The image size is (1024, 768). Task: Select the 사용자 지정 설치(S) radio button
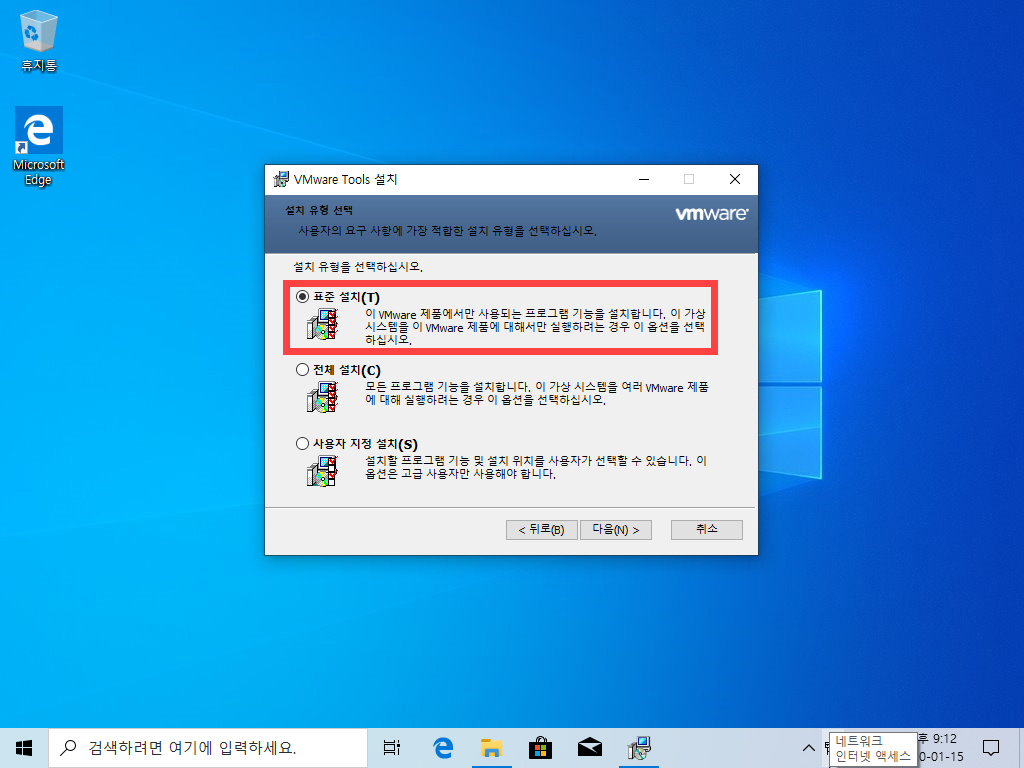[x=302, y=443]
